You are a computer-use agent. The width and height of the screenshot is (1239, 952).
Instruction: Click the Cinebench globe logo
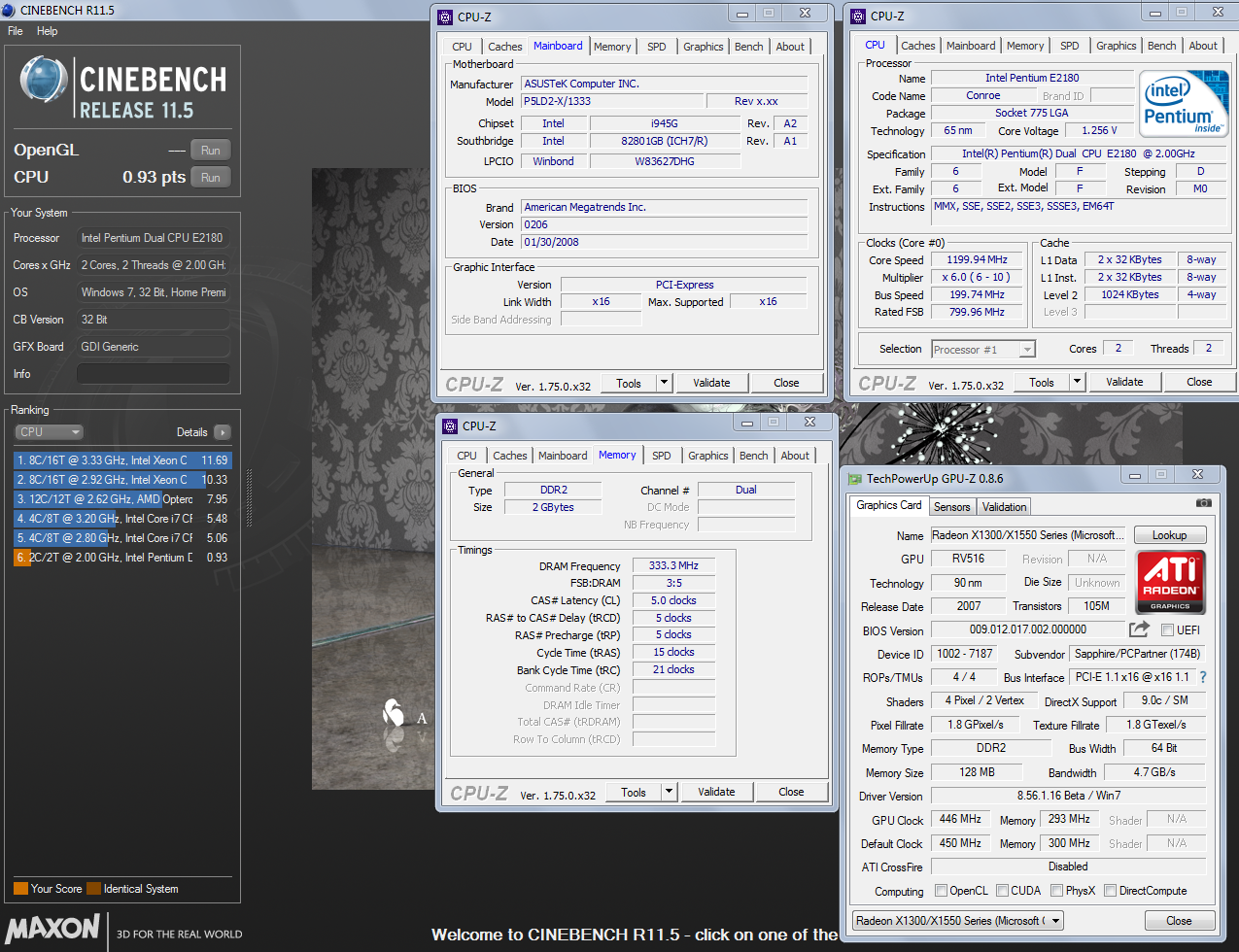44,80
